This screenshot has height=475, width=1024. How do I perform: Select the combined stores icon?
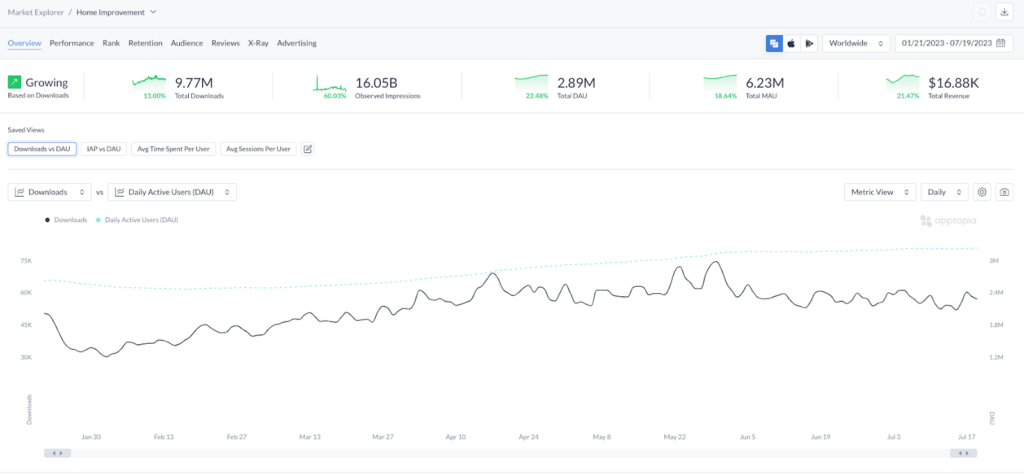pos(774,43)
